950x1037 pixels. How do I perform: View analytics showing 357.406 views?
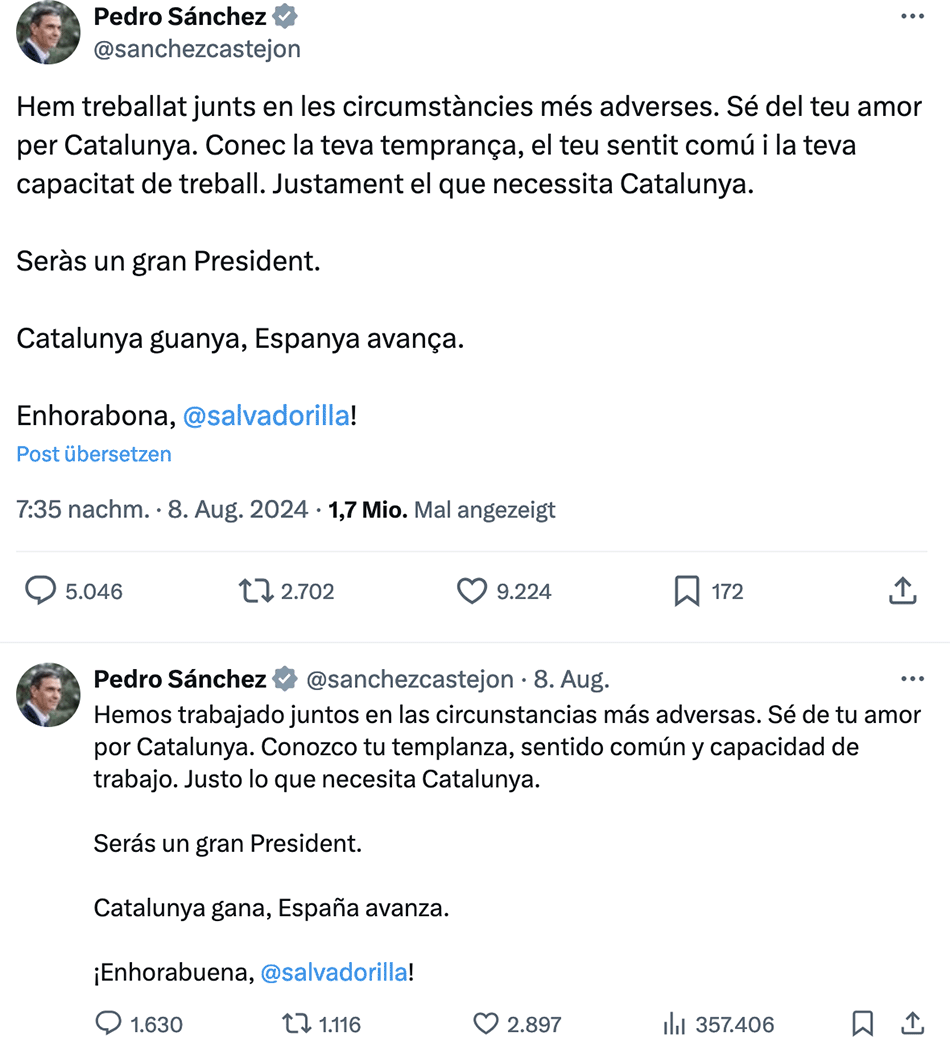coord(674,1023)
